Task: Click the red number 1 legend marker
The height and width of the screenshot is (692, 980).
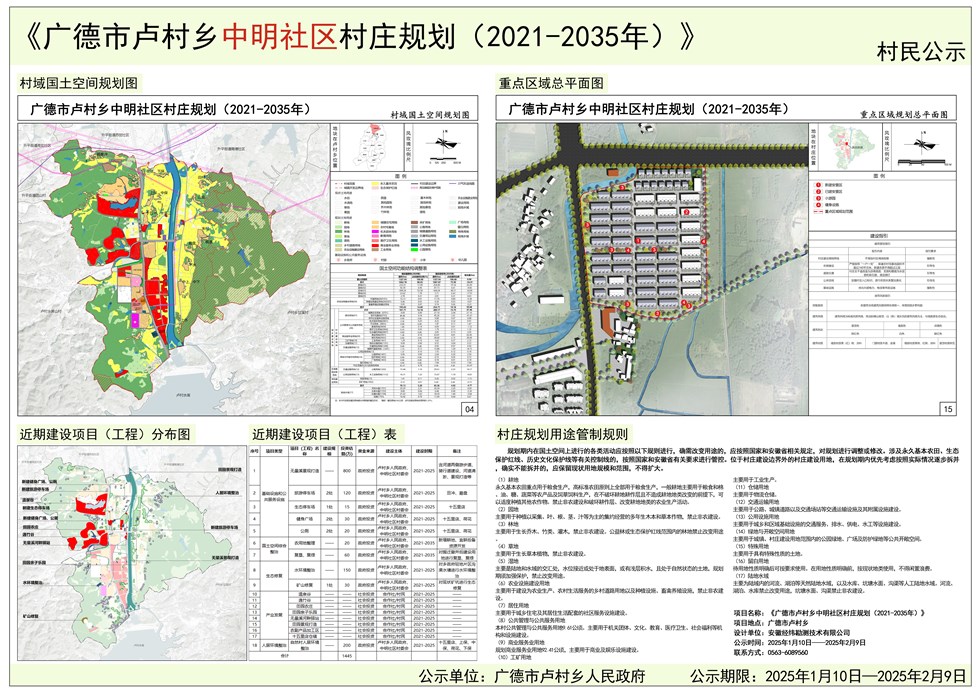Action: [819, 186]
